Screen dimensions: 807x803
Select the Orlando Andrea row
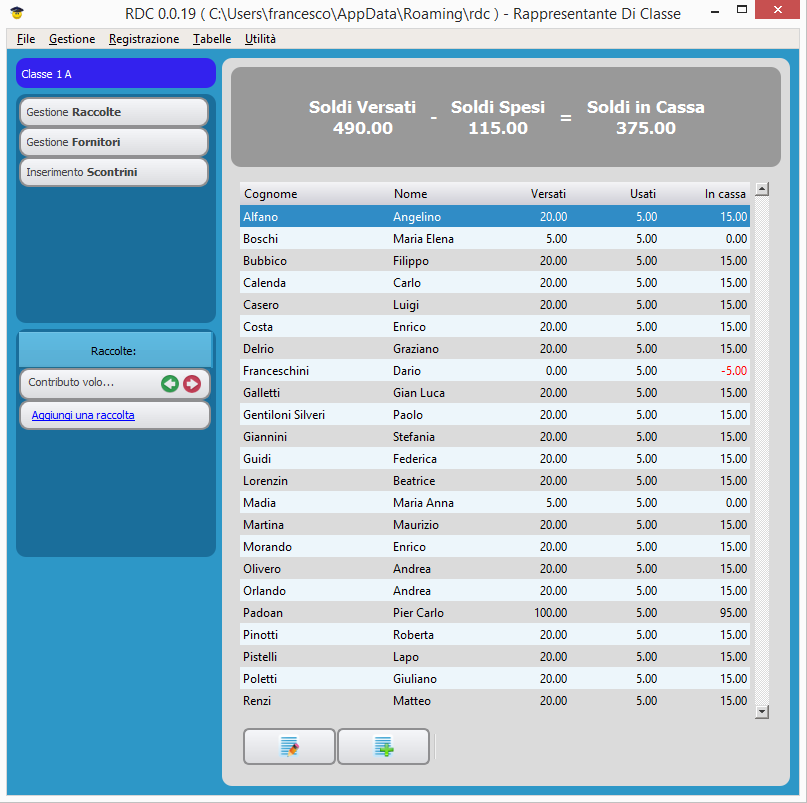coord(495,591)
